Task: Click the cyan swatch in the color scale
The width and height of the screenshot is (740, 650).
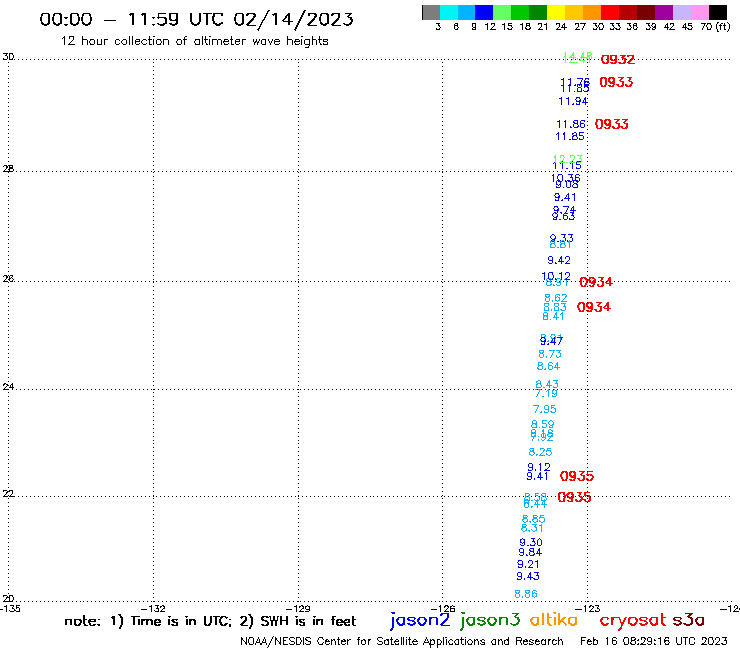Action: [x=449, y=12]
